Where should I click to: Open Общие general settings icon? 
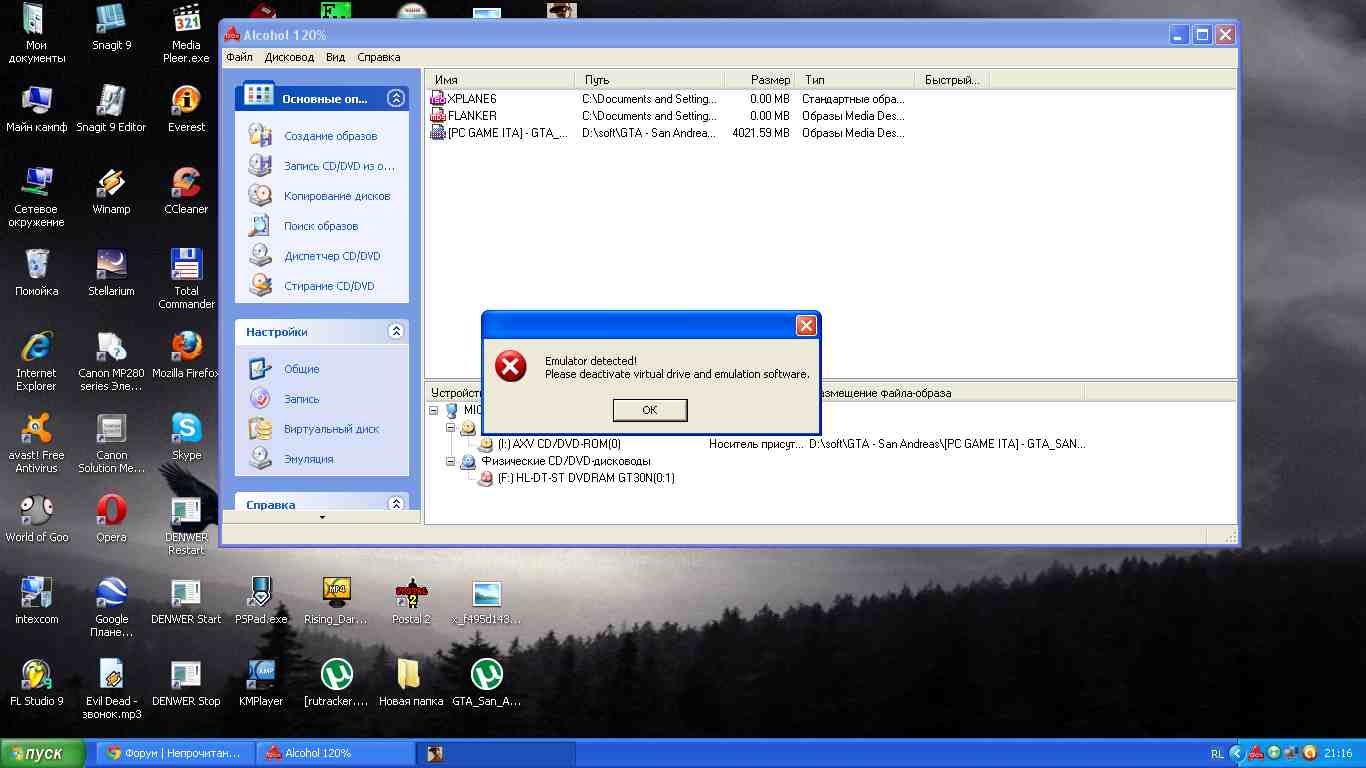pyautogui.click(x=260, y=369)
